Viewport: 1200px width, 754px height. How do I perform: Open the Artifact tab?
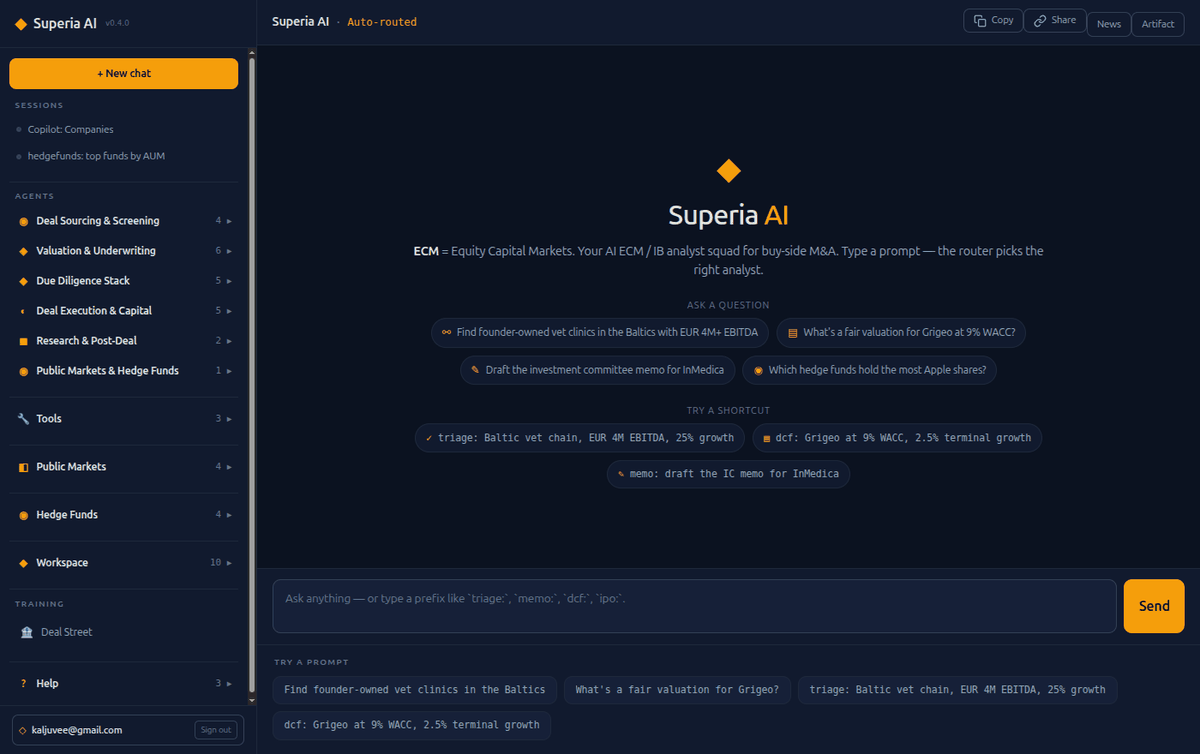[x=1158, y=24]
